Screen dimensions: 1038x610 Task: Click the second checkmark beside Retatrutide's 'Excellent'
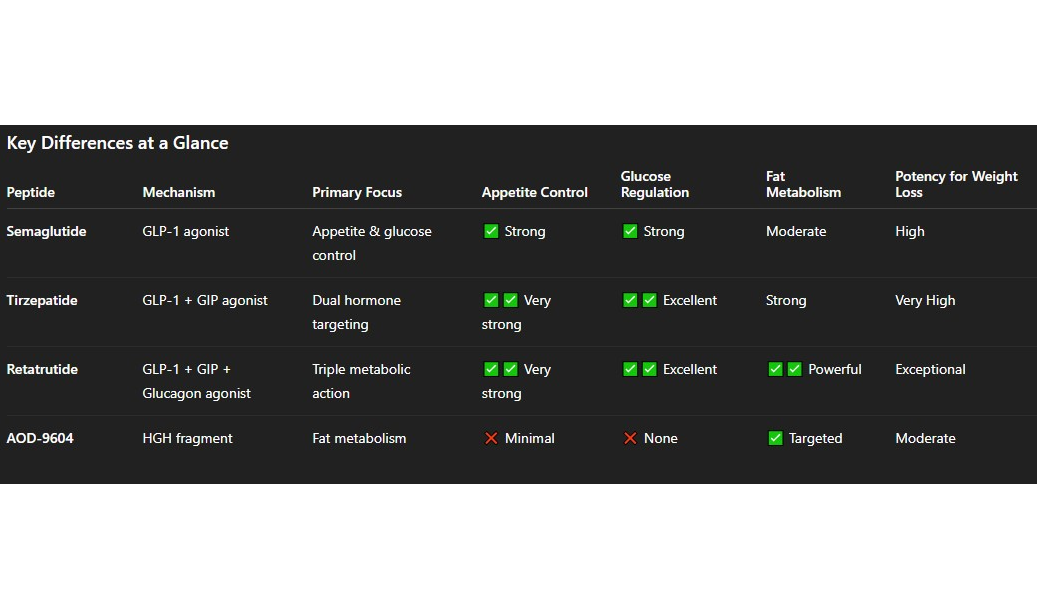click(649, 369)
